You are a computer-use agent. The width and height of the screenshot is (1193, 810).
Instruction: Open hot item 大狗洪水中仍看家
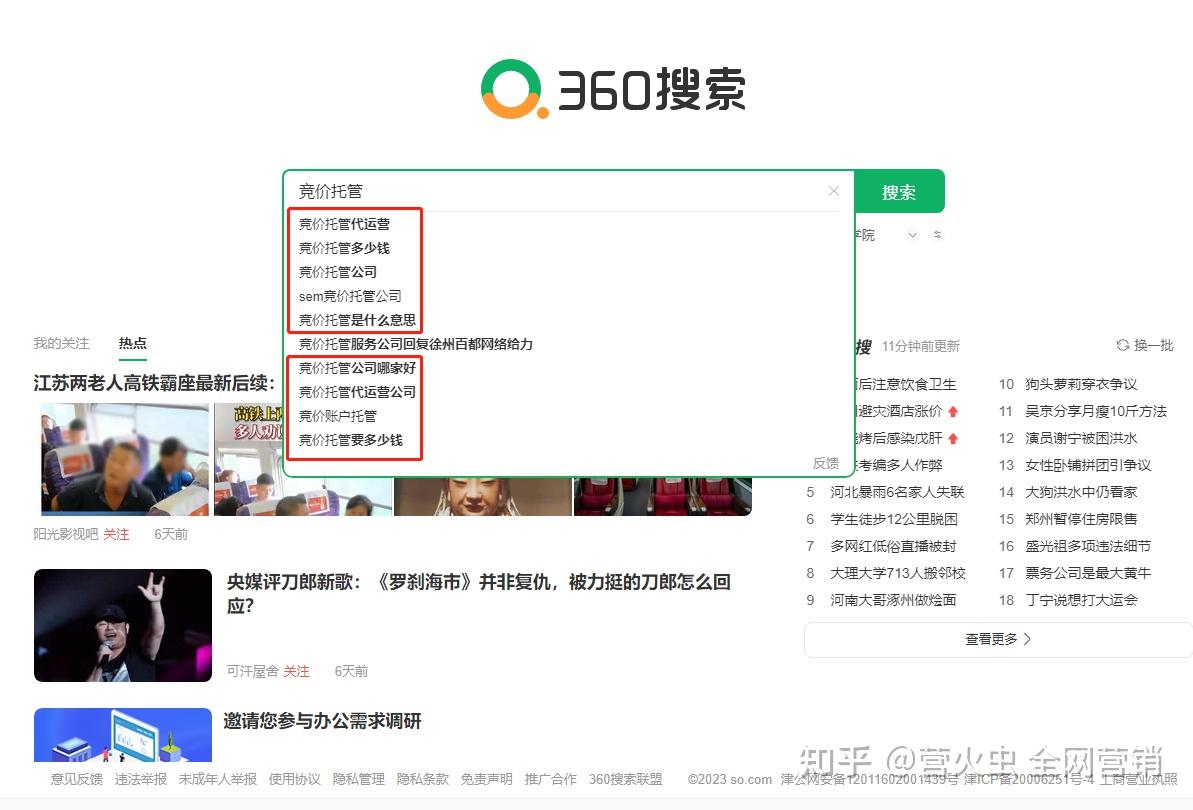click(1080, 492)
